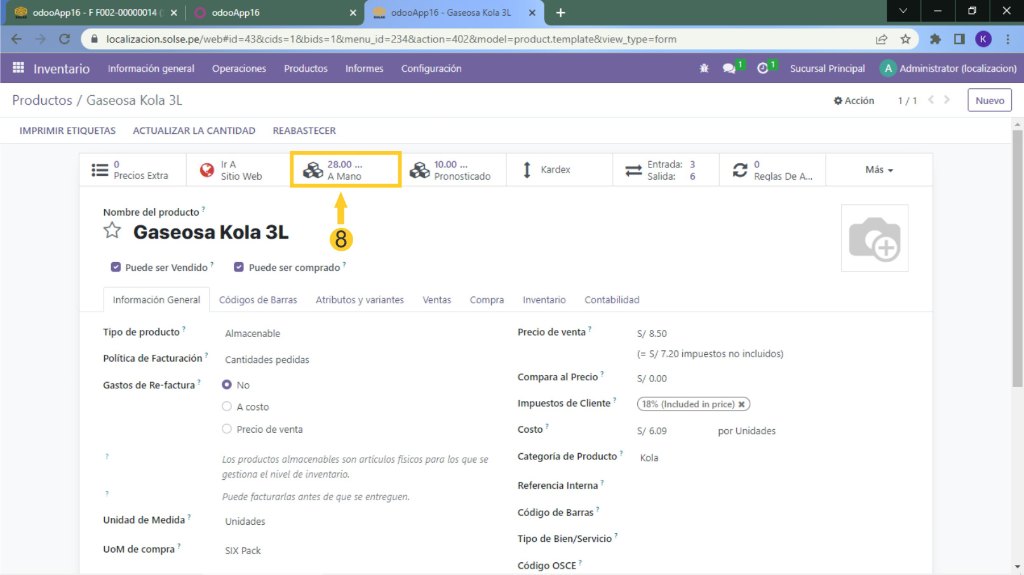The width and height of the screenshot is (1024, 575).
Task: Open the Configuración menu
Action: pyautogui.click(x=431, y=69)
